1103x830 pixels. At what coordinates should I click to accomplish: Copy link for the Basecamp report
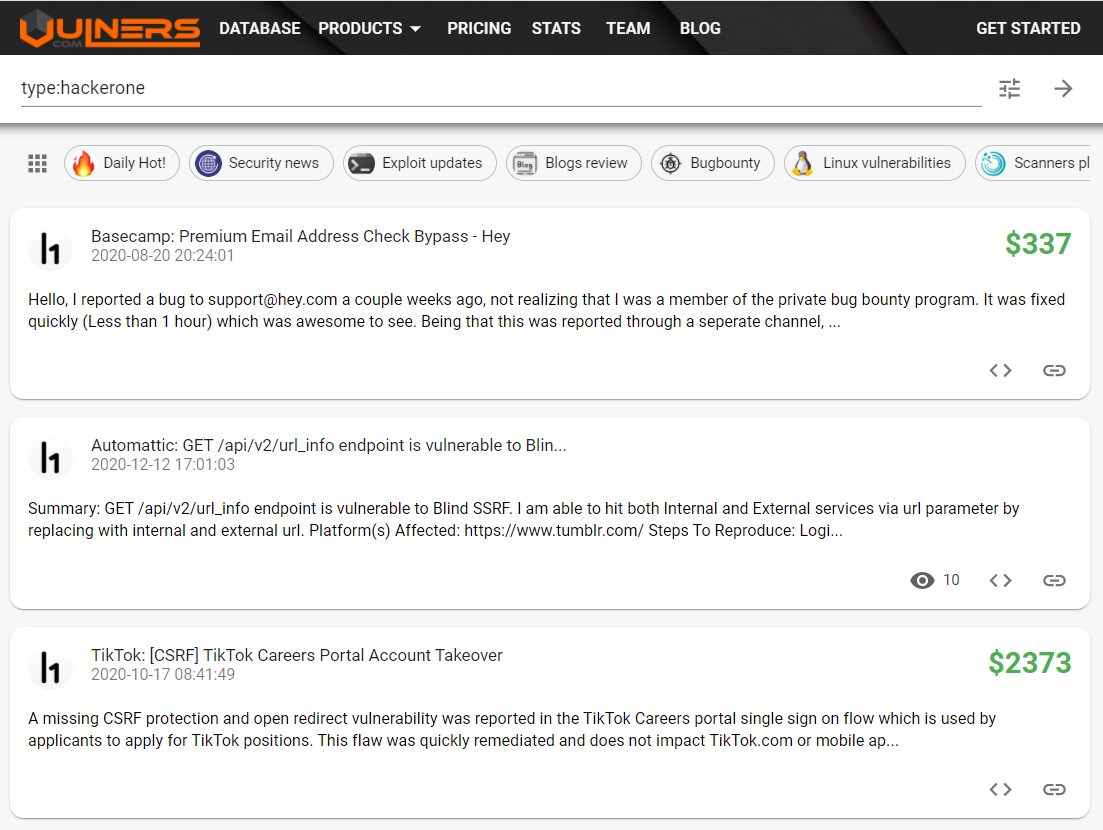(x=1054, y=370)
